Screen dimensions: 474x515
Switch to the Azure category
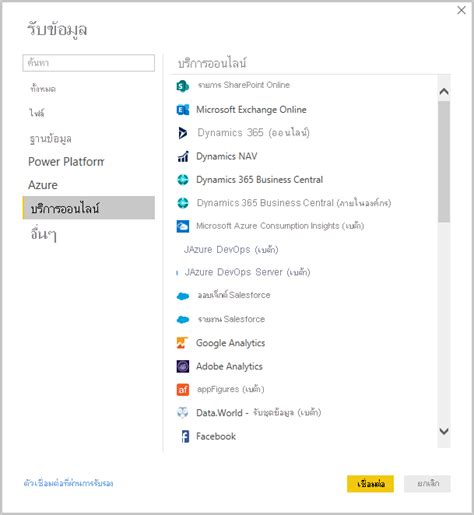click(x=43, y=185)
